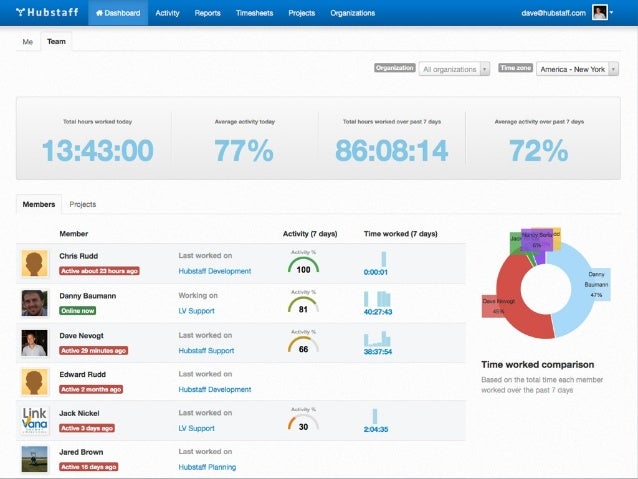This screenshot has height=479, width=638.
Task: Click the Jared Brown member name
Action: (81, 452)
